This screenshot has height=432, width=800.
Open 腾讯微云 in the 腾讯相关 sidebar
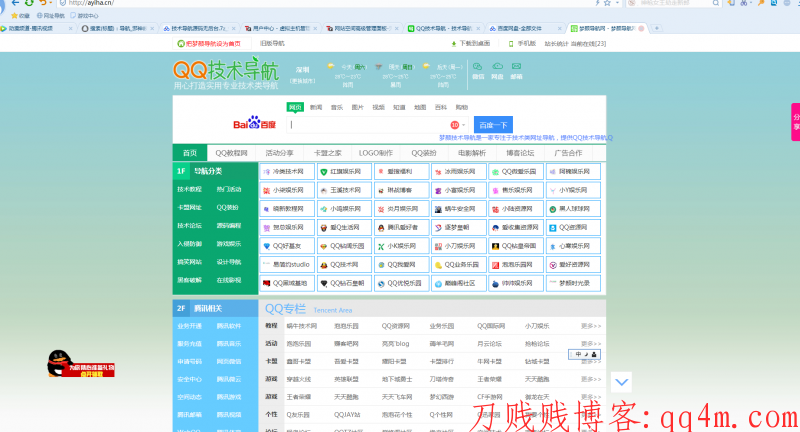coord(229,379)
